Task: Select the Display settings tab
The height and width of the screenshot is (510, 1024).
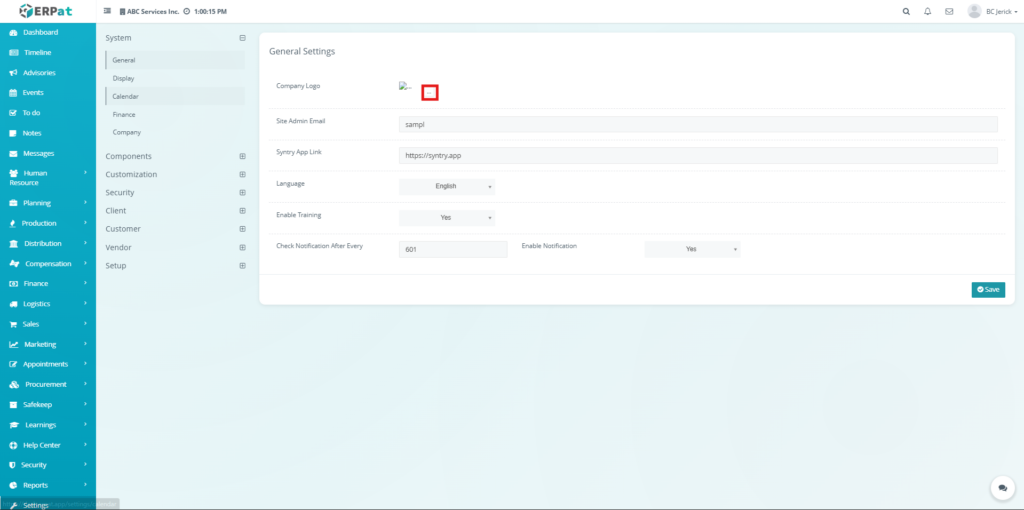Action: 124,78
